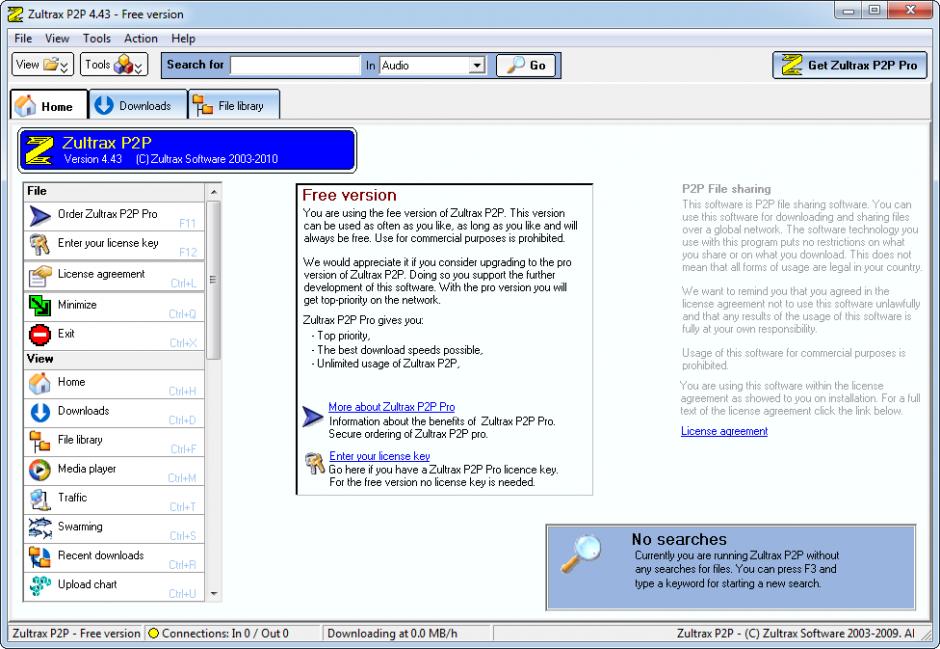Click the red Exit icon in sidebar

(x=40, y=334)
